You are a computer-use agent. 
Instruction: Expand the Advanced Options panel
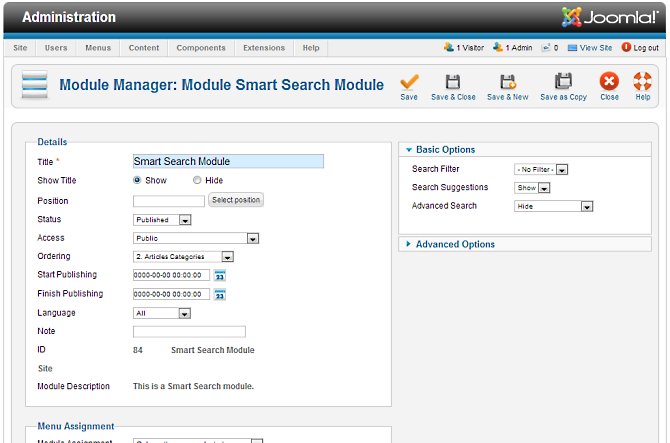tap(525, 244)
